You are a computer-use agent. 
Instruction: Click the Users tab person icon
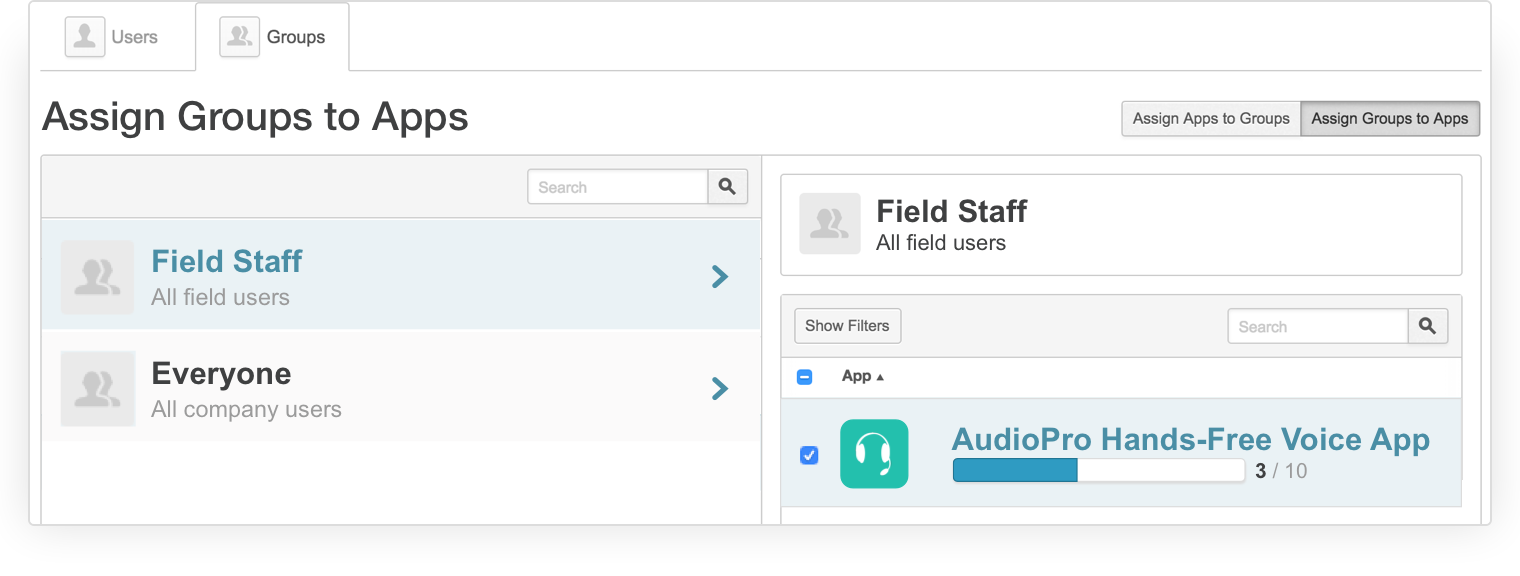(85, 37)
